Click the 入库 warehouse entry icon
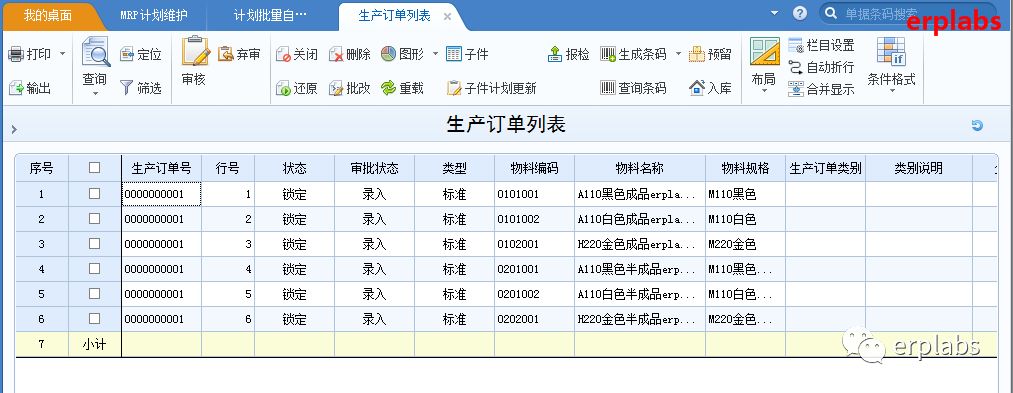The height and width of the screenshot is (393, 1013). tap(696, 88)
